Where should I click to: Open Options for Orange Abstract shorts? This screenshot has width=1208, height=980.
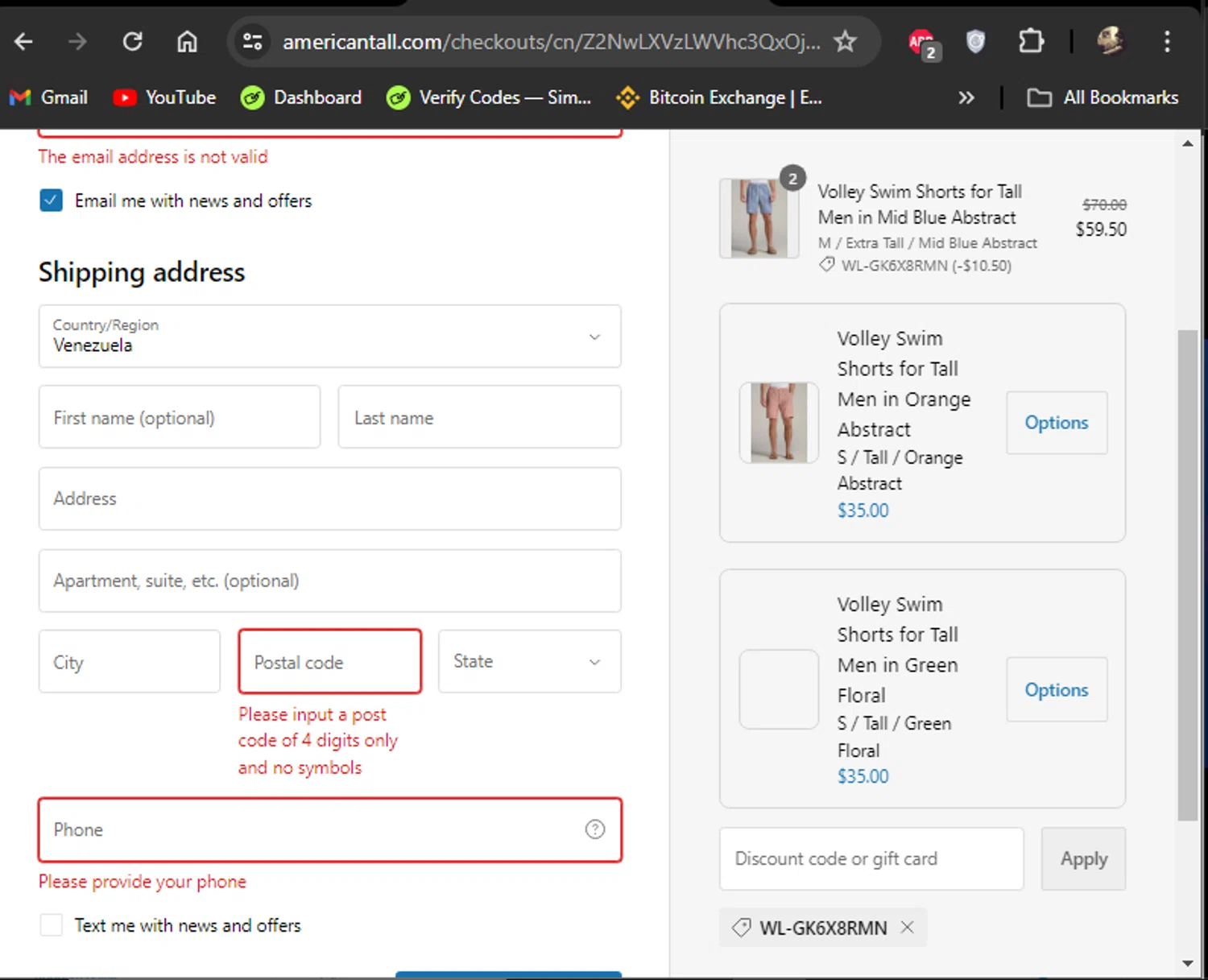[1057, 423]
